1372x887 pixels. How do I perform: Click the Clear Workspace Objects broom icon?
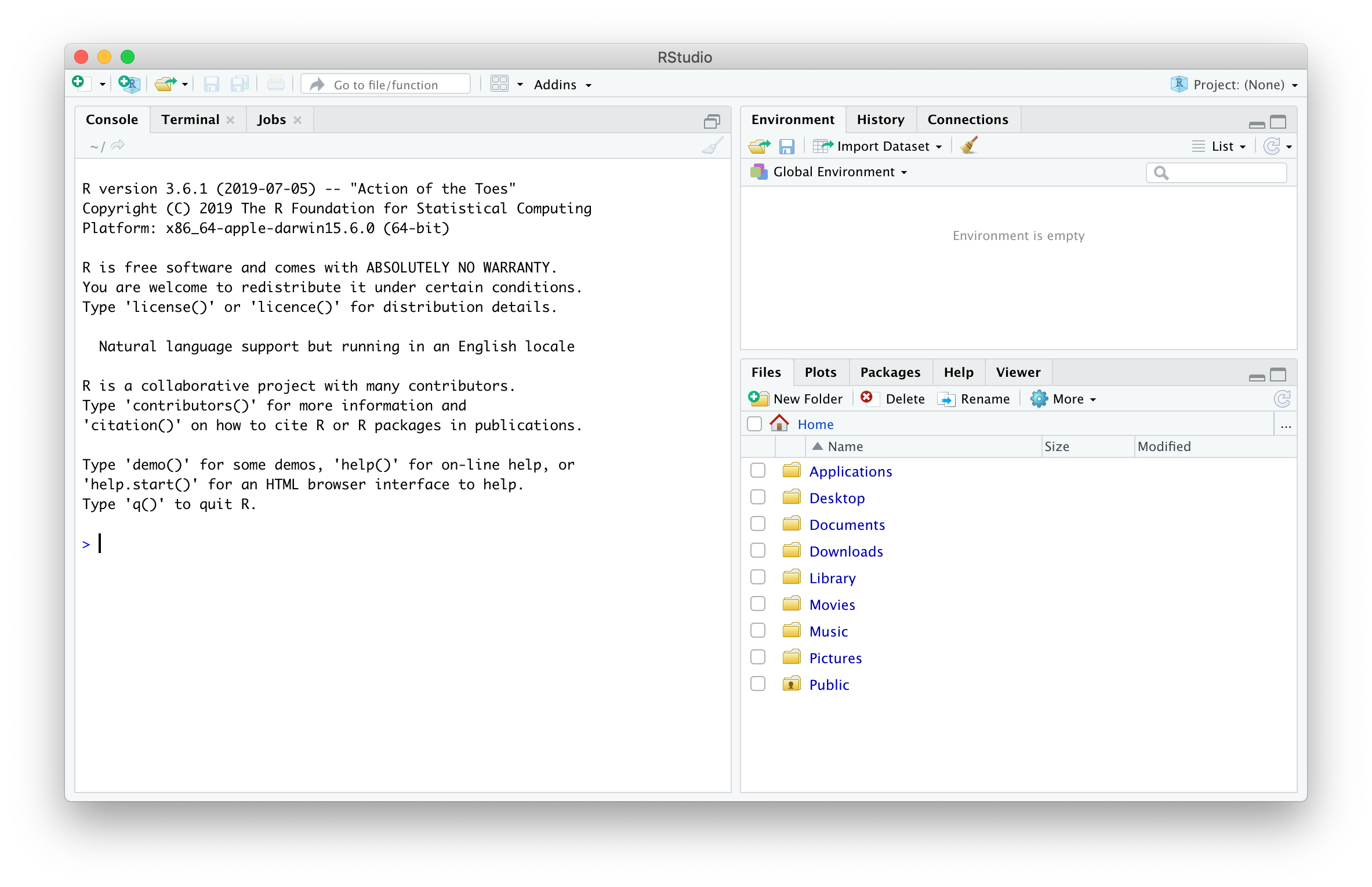pyautogui.click(x=969, y=146)
